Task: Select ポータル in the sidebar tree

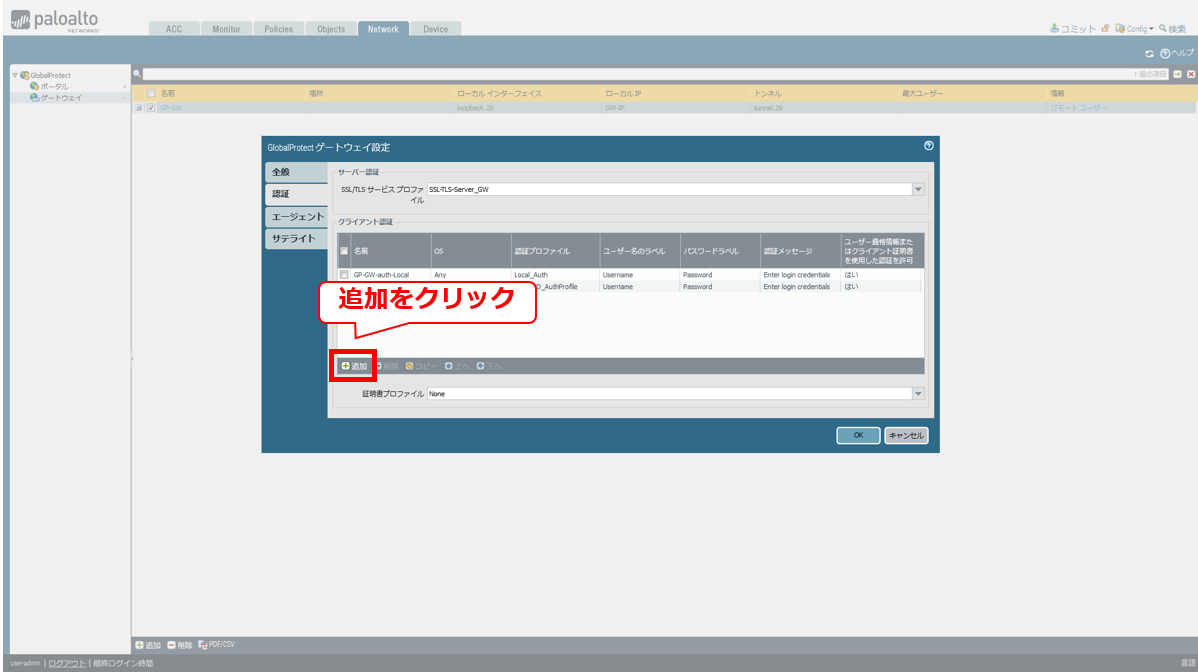Action: [x=54, y=86]
